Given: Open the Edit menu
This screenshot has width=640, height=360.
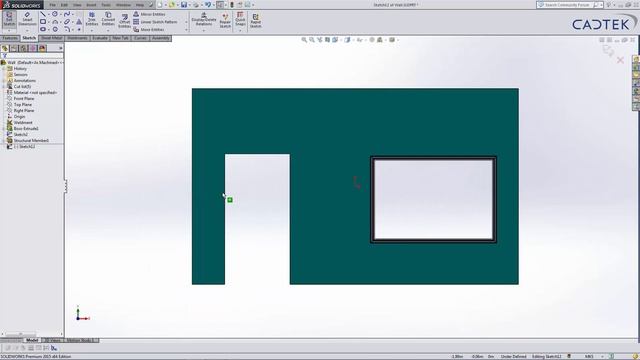Looking at the screenshot, I should coord(64,5).
